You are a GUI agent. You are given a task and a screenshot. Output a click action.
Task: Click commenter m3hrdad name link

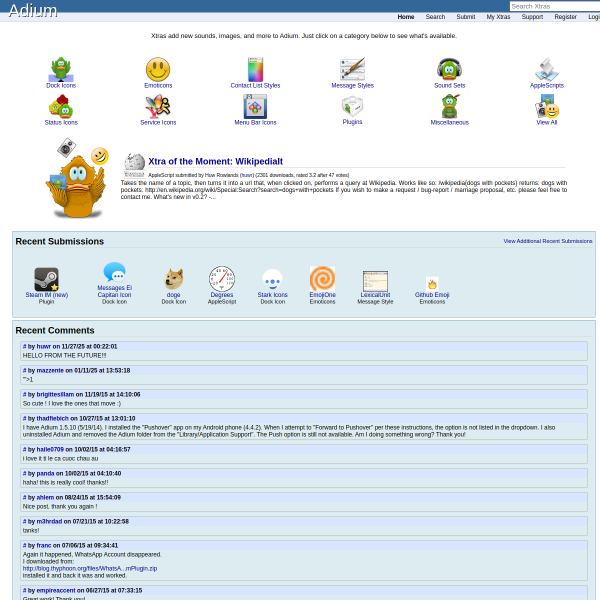49,522
